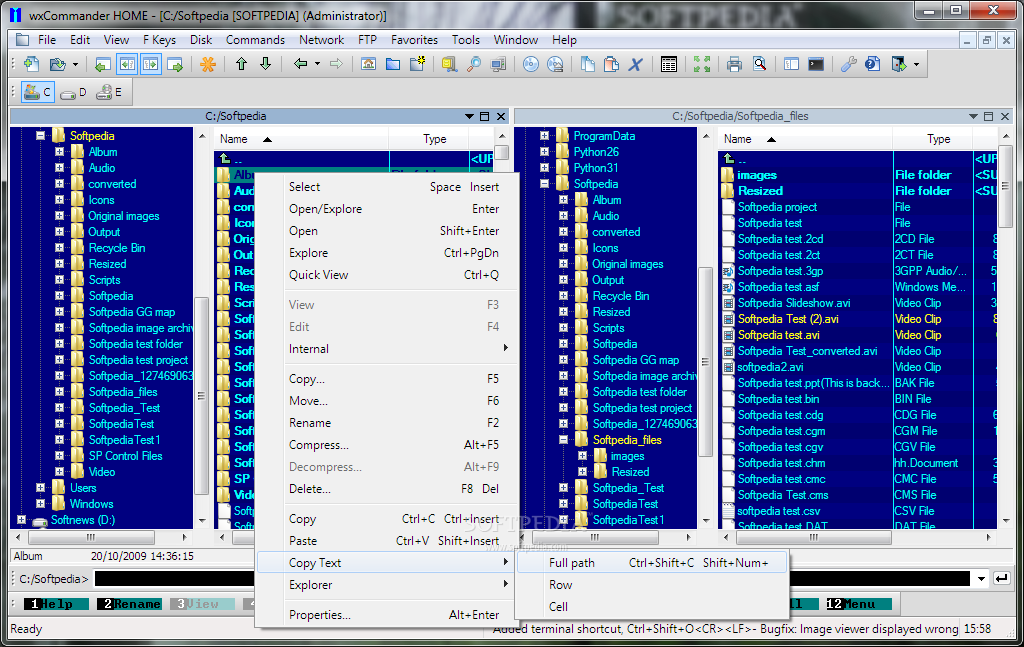Open the Resized folder in right file list
The image size is (1024, 647).
pyautogui.click(x=760, y=191)
